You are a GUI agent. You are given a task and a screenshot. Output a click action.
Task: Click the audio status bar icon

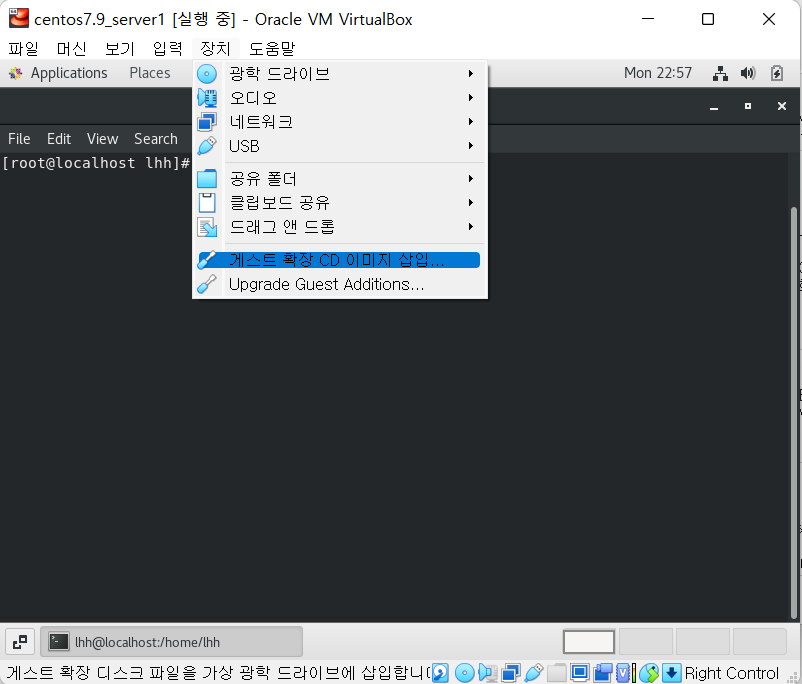point(487,673)
